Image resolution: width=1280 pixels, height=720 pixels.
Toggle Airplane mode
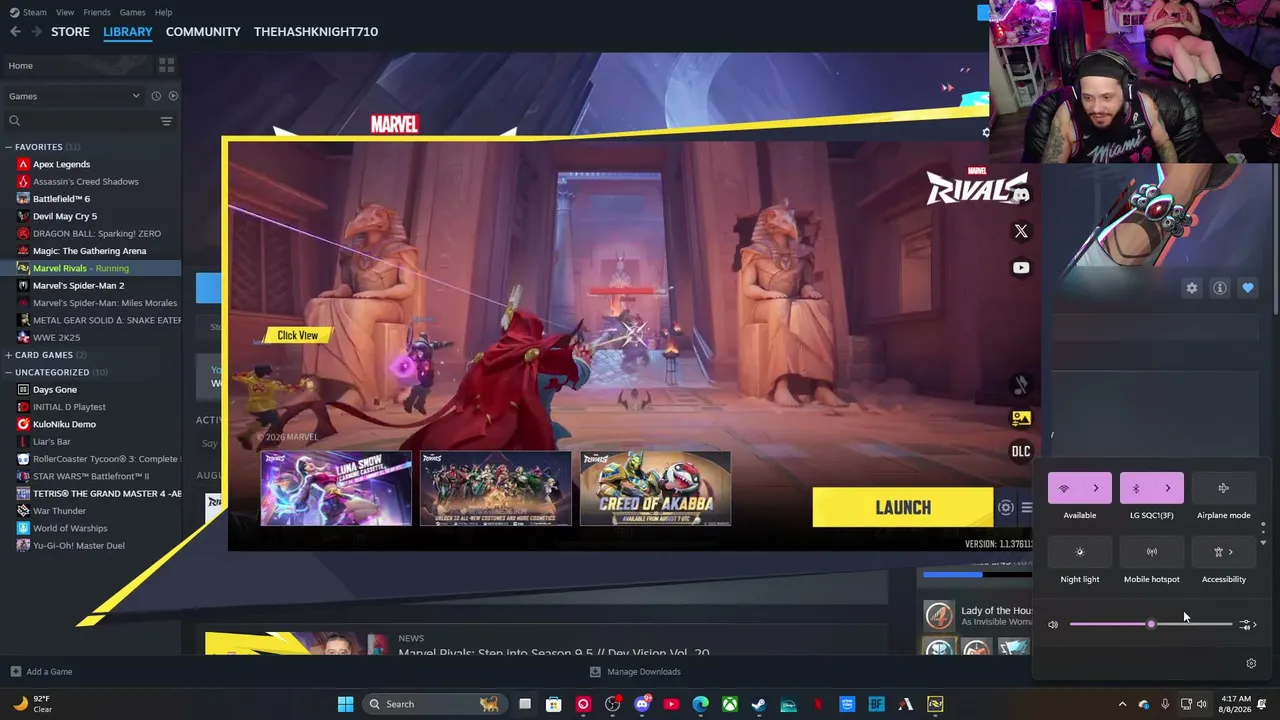pos(1224,488)
